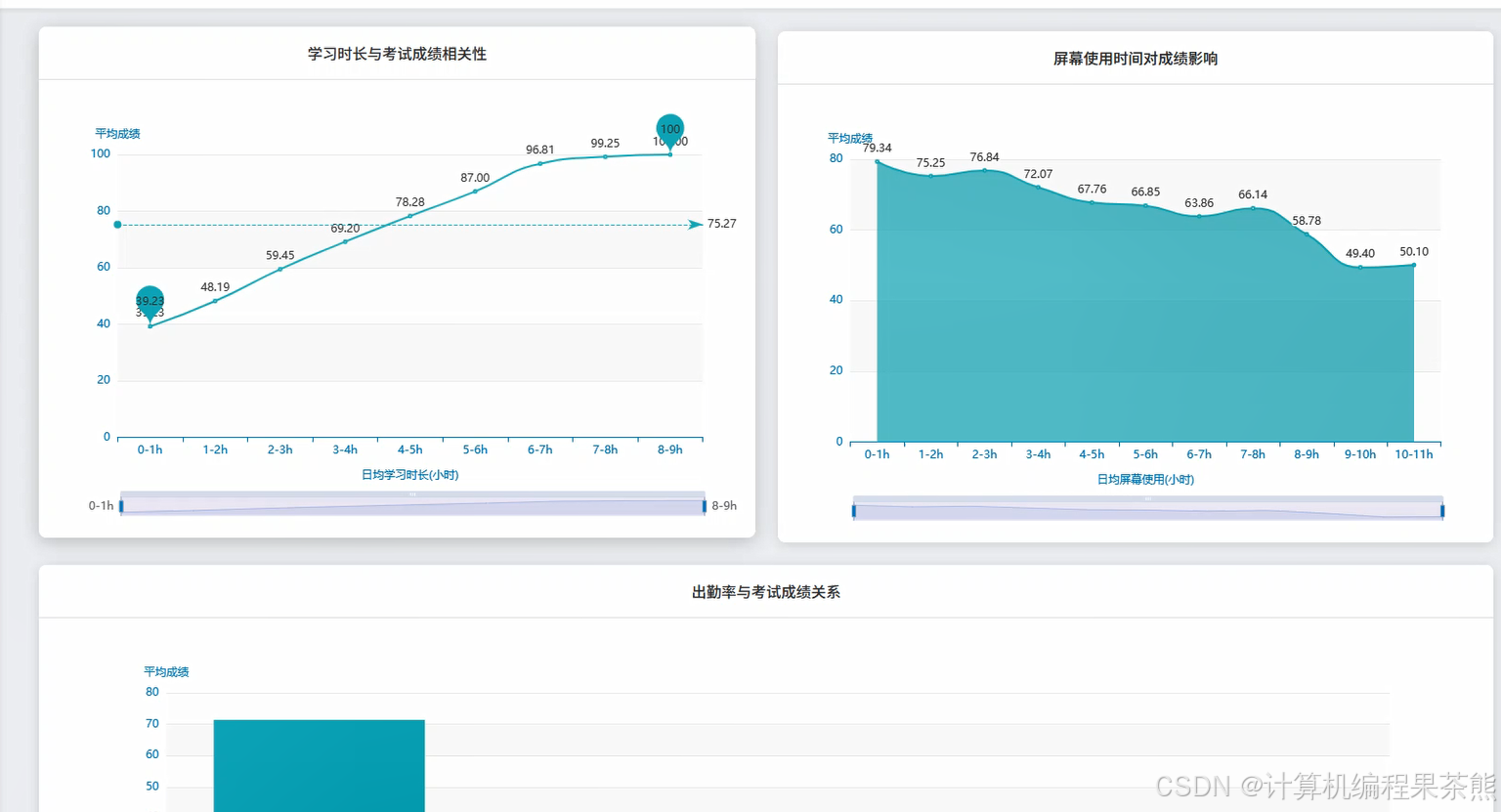Click the 50 y-axis tick in the attendance chart
The width and height of the screenshot is (1501, 812).
tap(152, 787)
